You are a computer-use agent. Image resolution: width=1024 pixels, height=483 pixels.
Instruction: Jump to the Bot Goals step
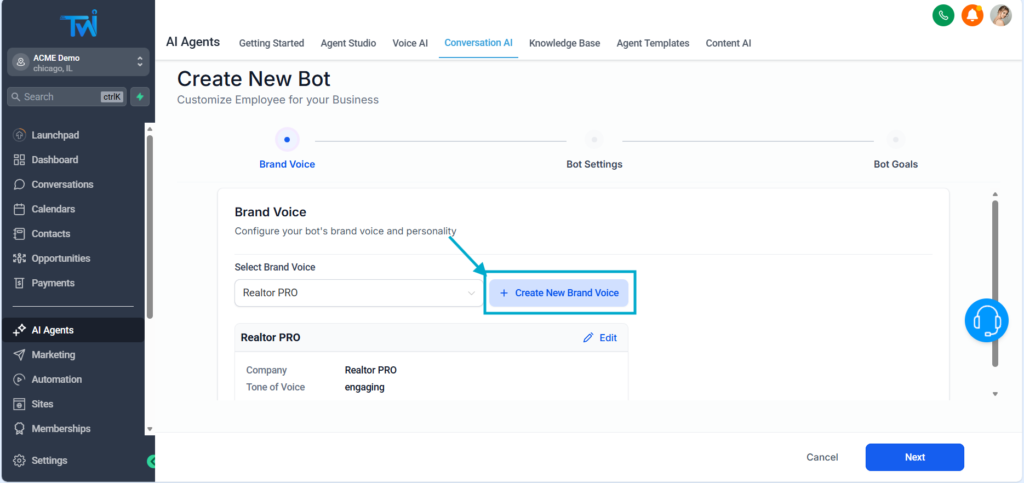tap(895, 141)
